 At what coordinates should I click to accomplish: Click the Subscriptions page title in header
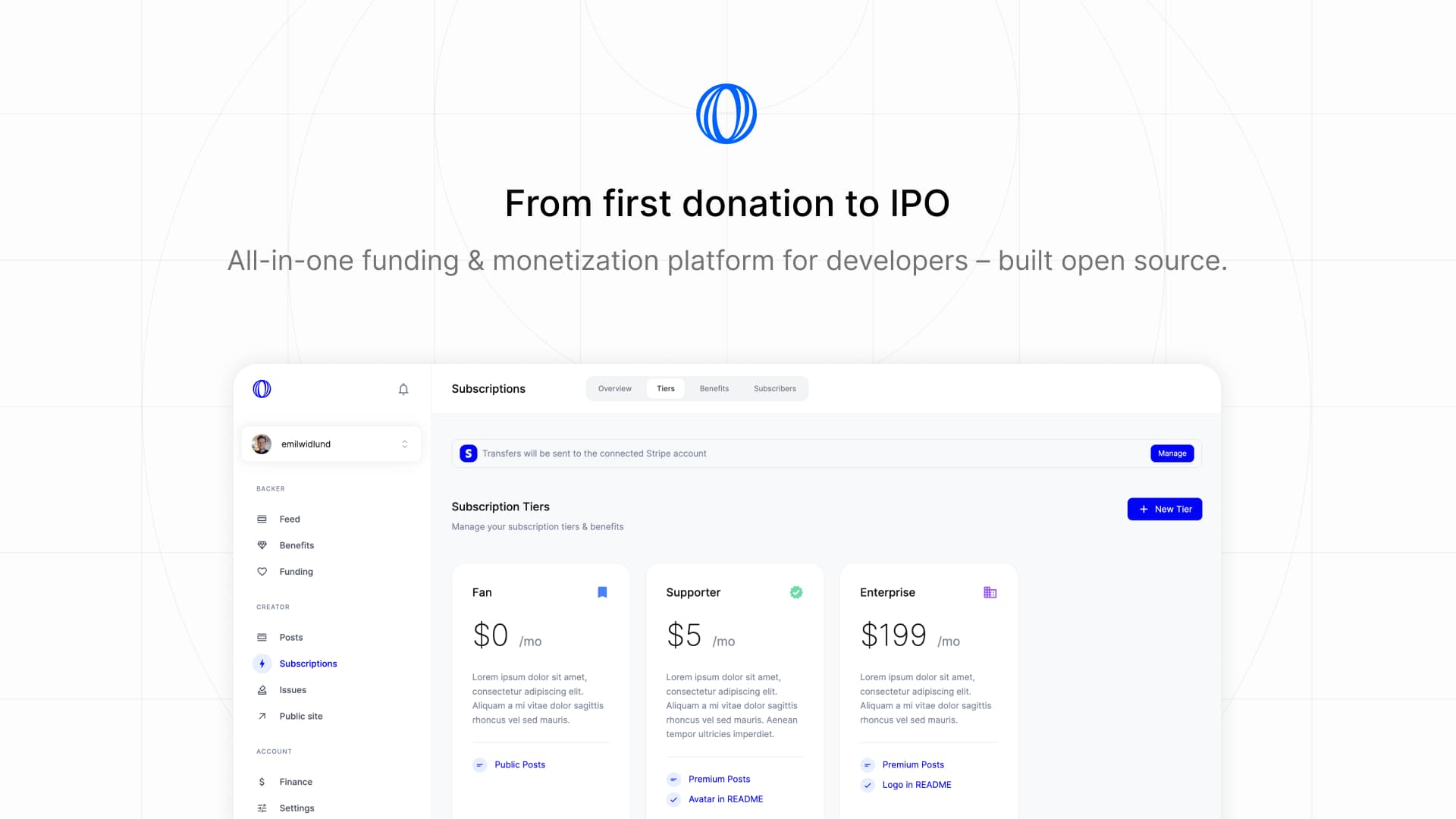[488, 389]
